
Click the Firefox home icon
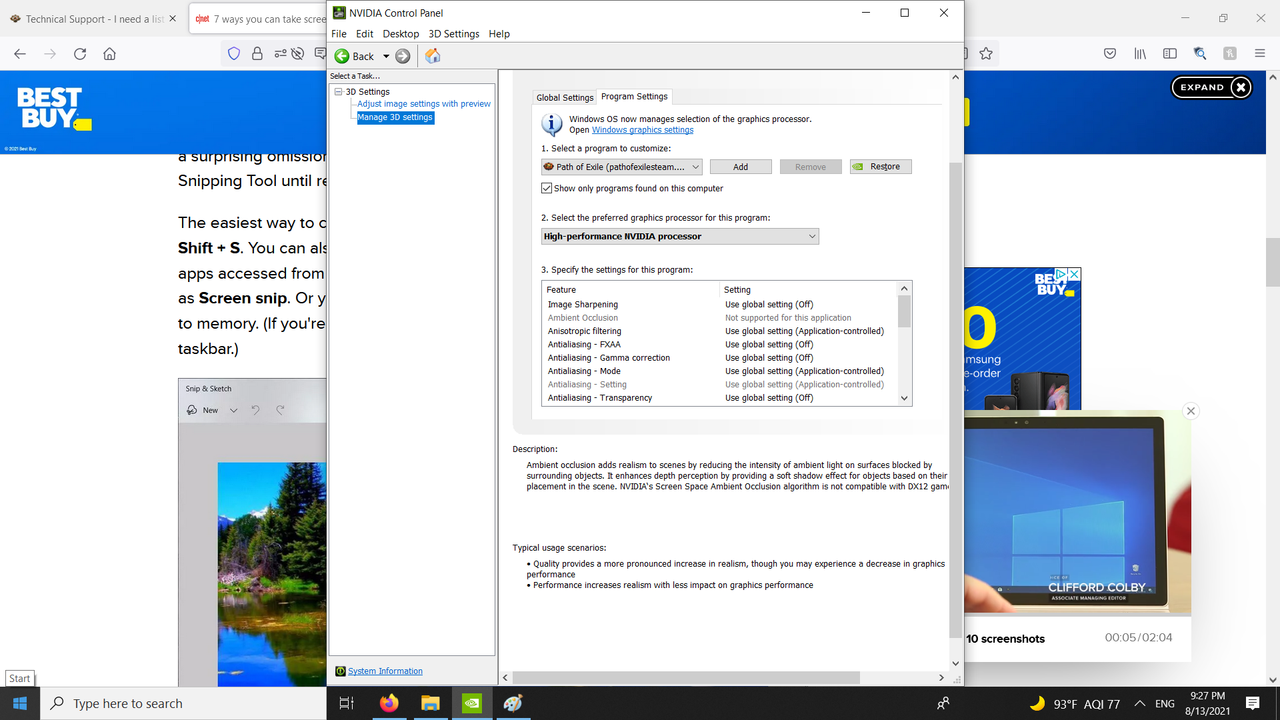[x=110, y=54]
